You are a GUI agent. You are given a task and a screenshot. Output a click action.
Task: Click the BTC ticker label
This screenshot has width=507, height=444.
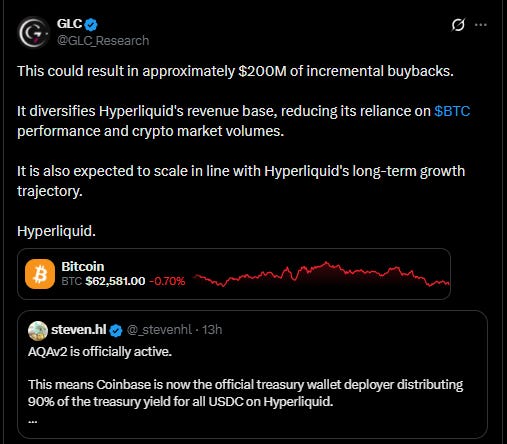click(72, 281)
